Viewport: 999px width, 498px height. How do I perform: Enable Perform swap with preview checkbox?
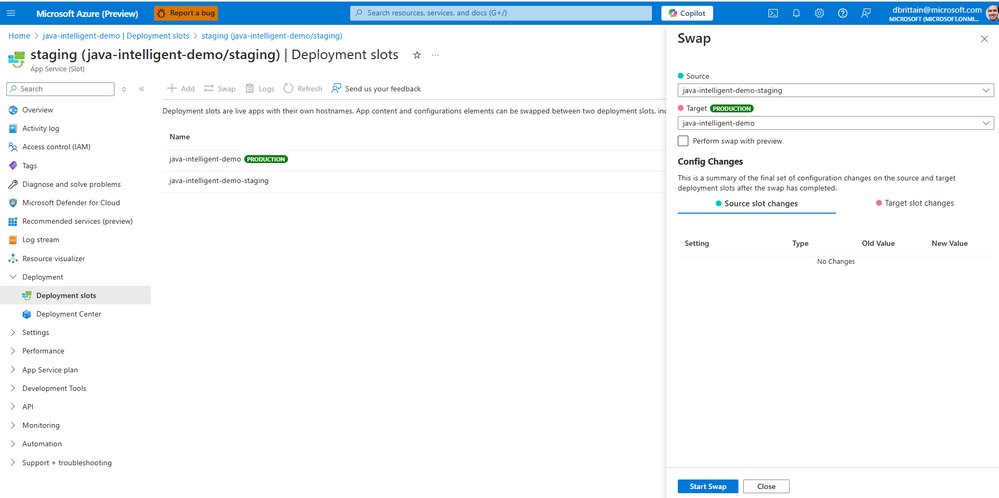[x=683, y=141]
